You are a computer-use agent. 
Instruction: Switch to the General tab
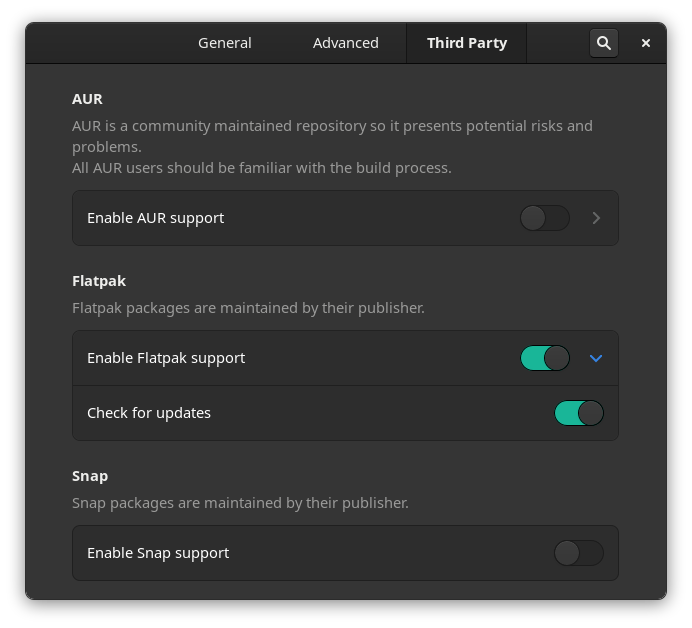point(225,43)
